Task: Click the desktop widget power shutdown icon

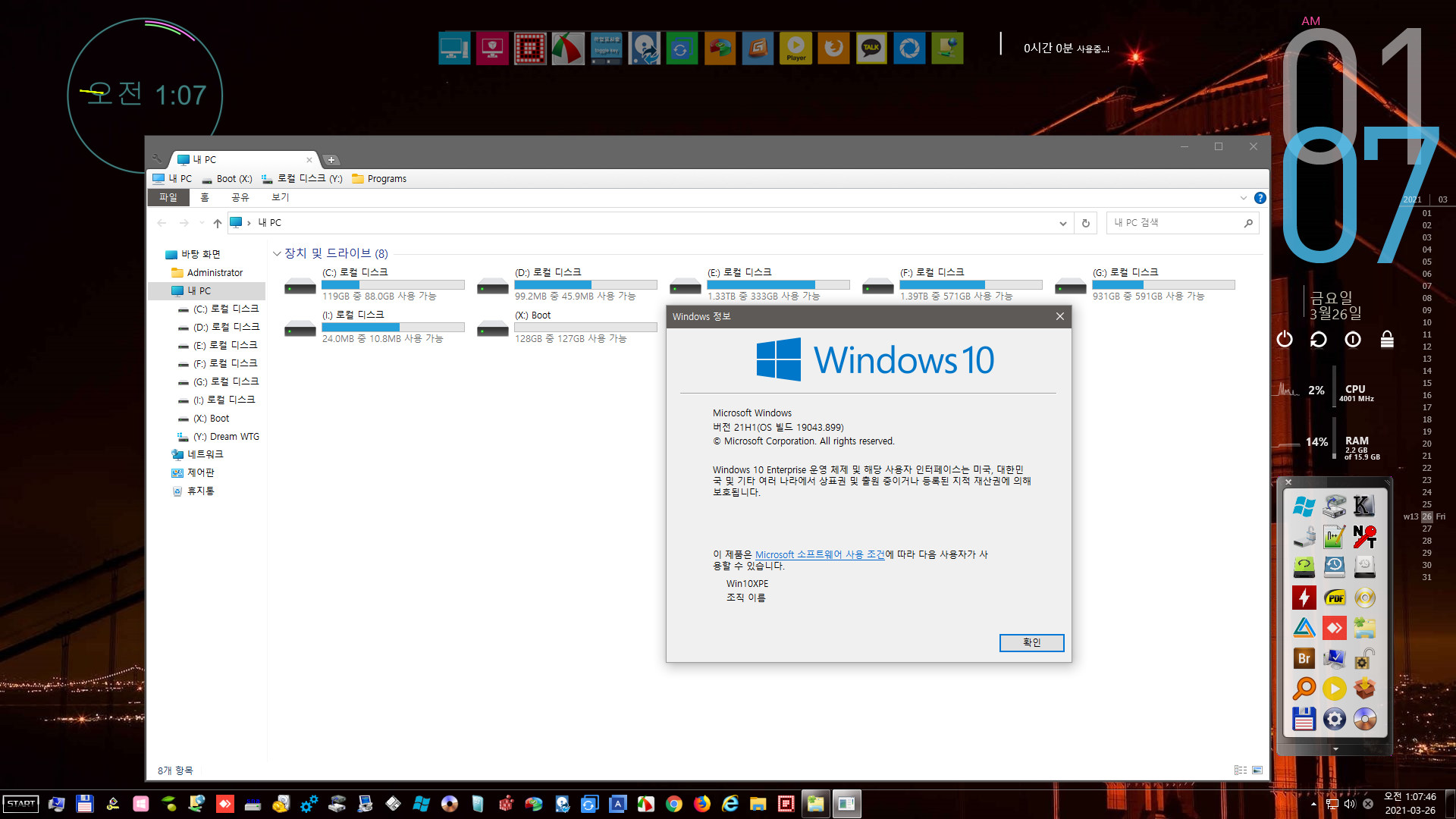Action: click(x=1285, y=339)
